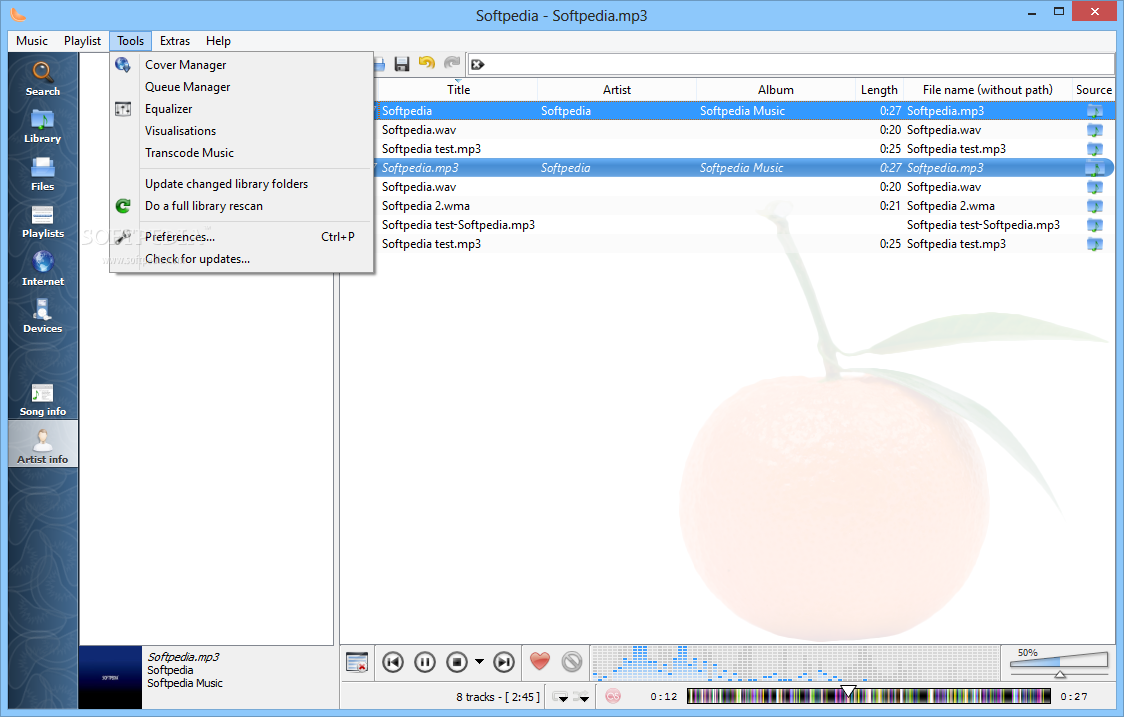1124x717 pixels.
Task: Click the yellow undo arrow icon
Action: click(x=427, y=64)
